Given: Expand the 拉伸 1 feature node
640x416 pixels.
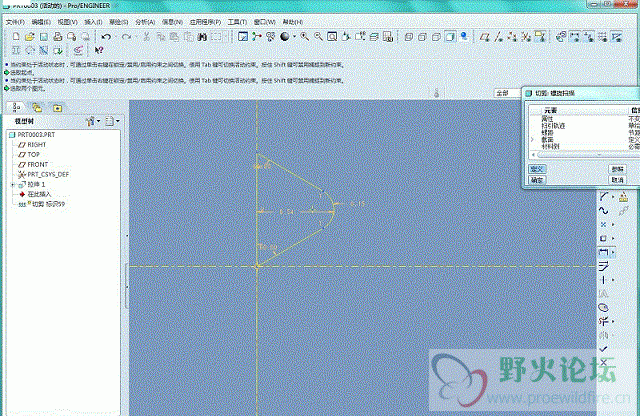Looking at the screenshot, I should [x=13, y=185].
